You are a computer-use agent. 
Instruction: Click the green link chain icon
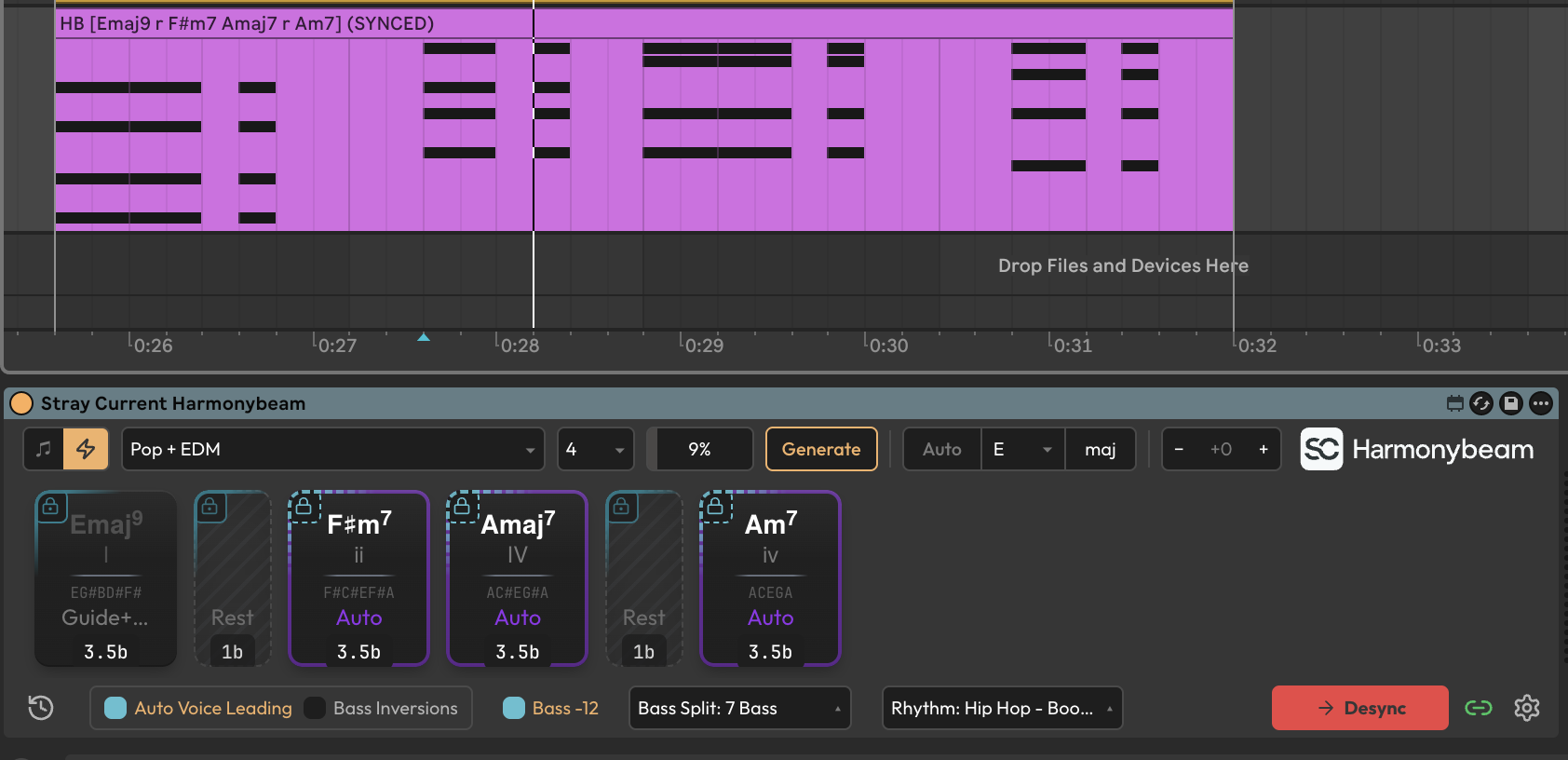[1479, 708]
